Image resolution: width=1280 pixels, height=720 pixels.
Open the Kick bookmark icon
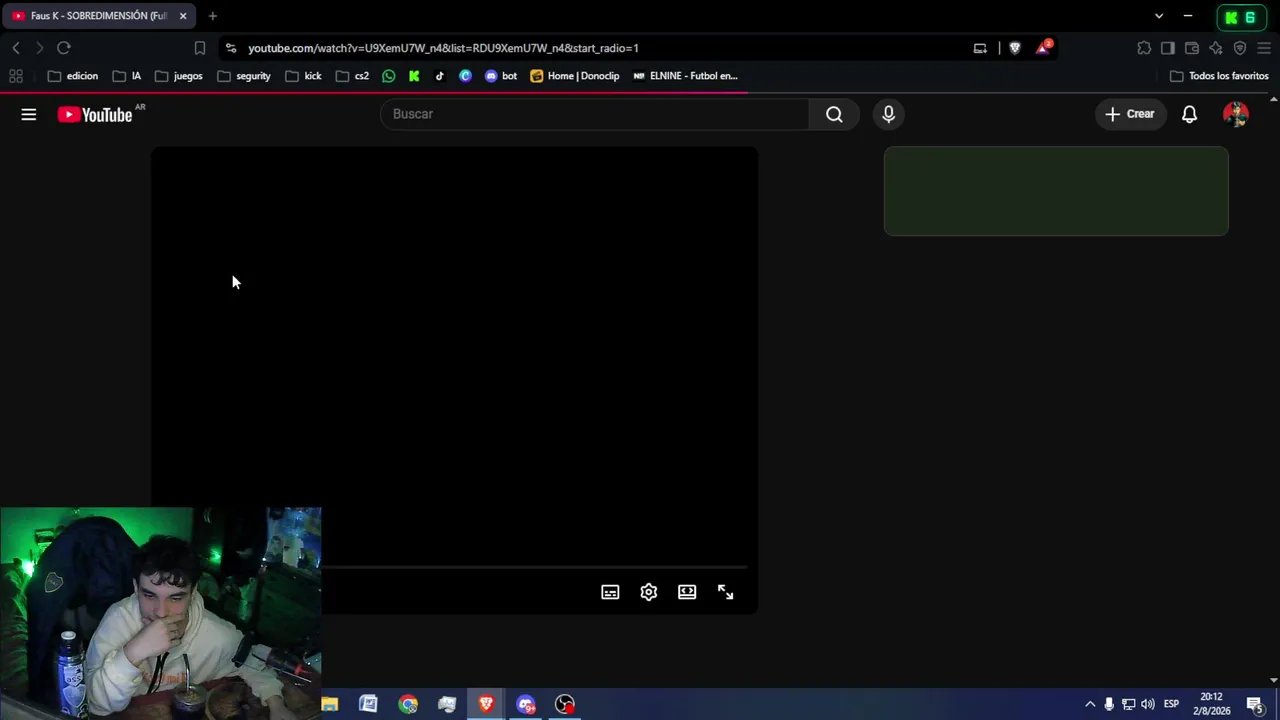click(x=414, y=76)
